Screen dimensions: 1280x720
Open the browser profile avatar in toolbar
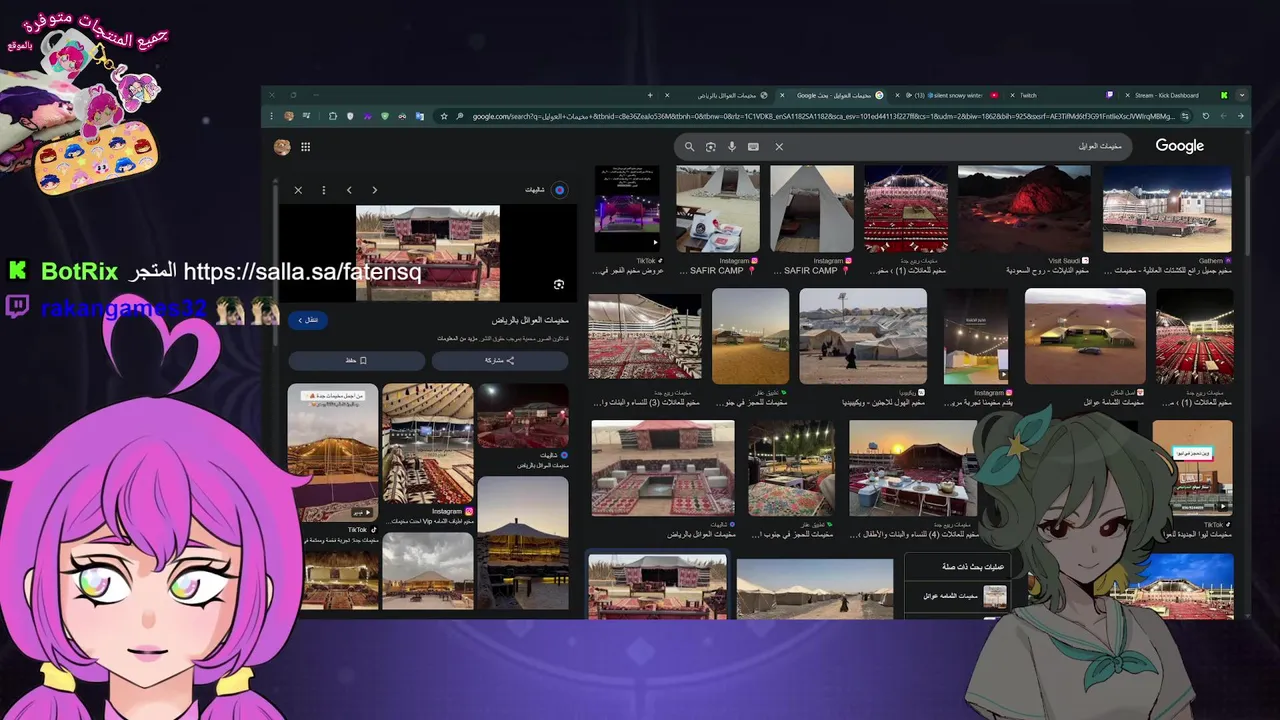(289, 116)
